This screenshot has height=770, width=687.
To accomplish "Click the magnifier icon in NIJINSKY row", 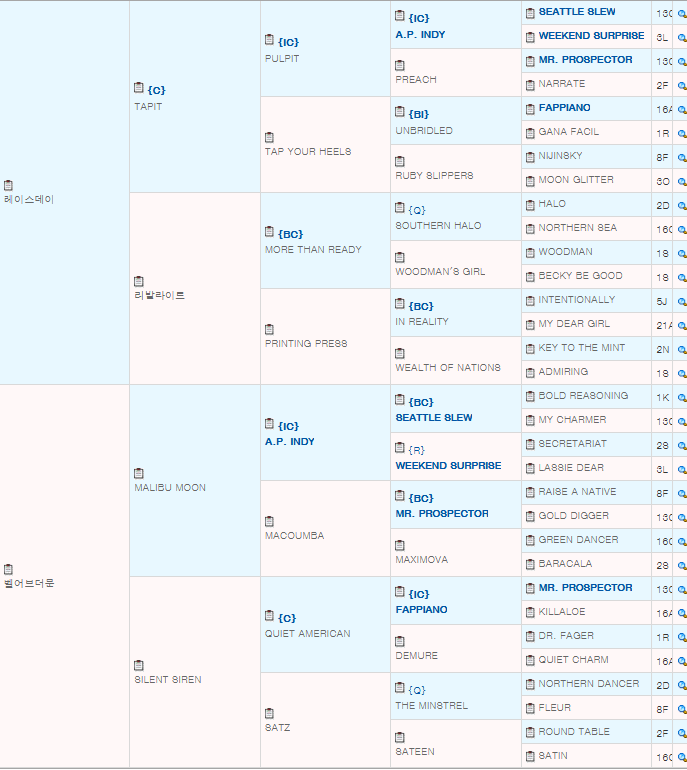I will 682,158.
